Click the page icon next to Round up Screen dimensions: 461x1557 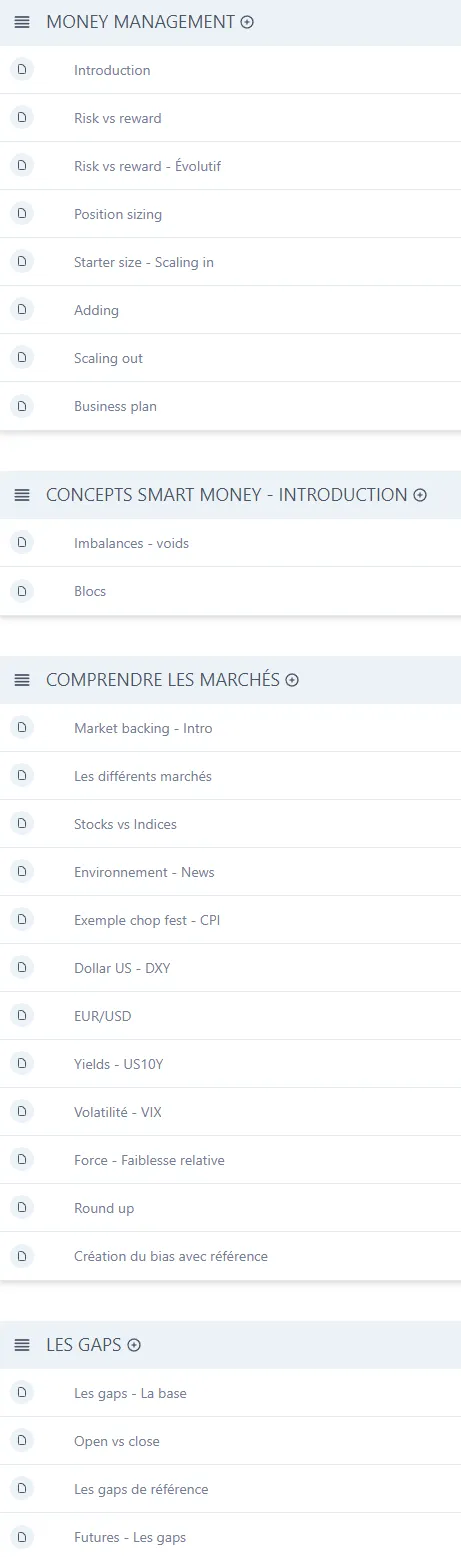(x=22, y=1207)
